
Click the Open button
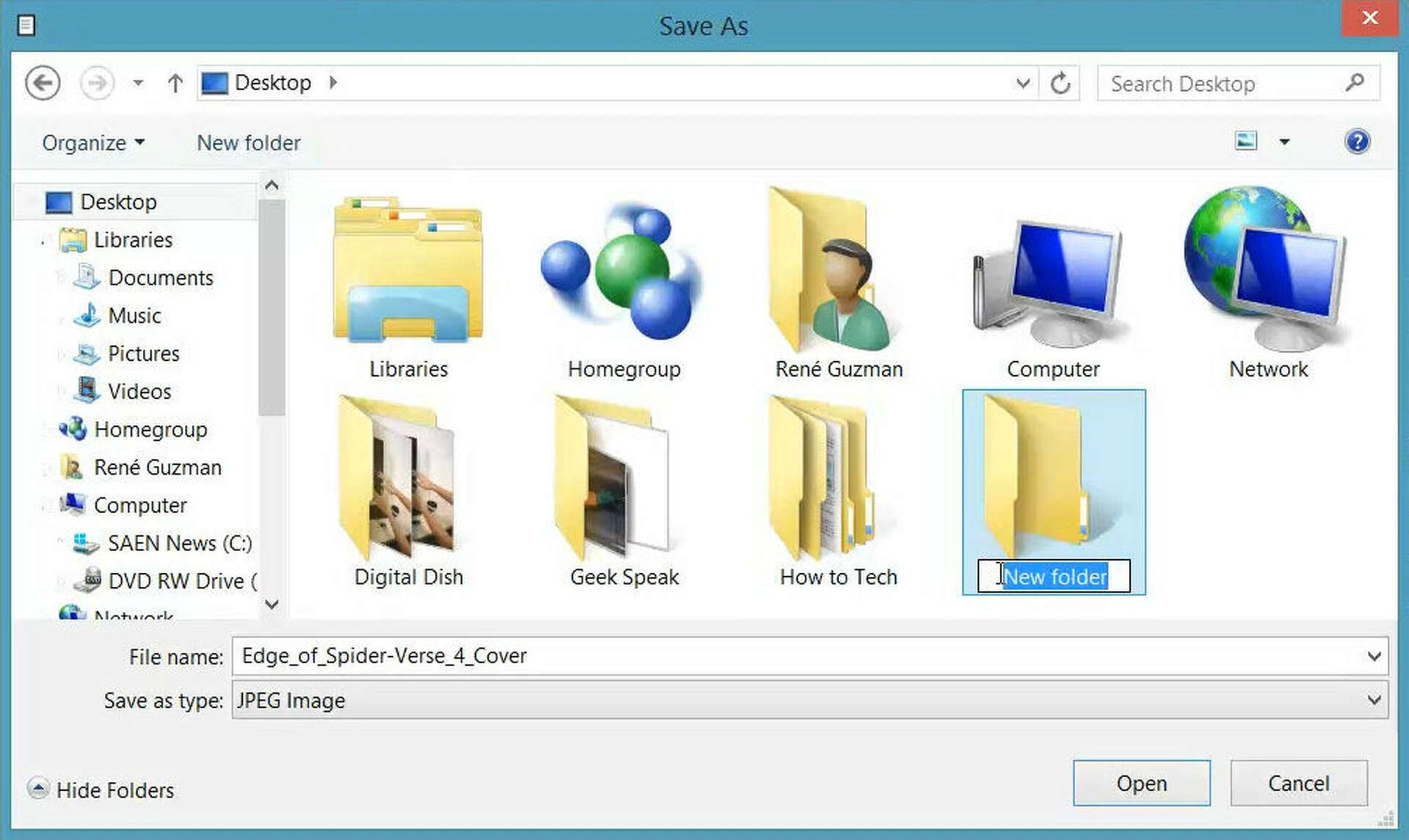(1141, 783)
